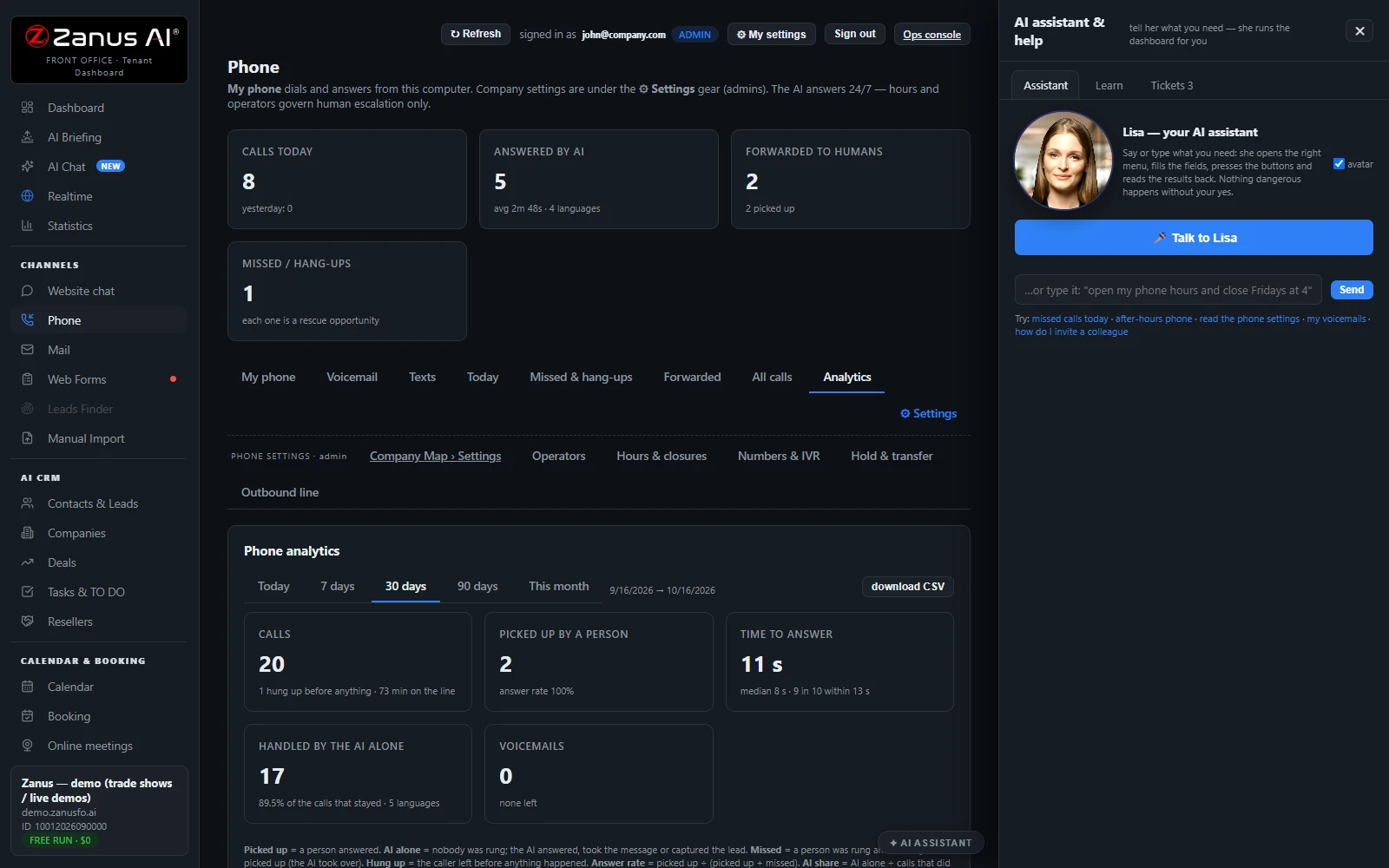Screen dimensions: 1389x868
Task: Click the Manual Import file icon
Action: pos(27,438)
